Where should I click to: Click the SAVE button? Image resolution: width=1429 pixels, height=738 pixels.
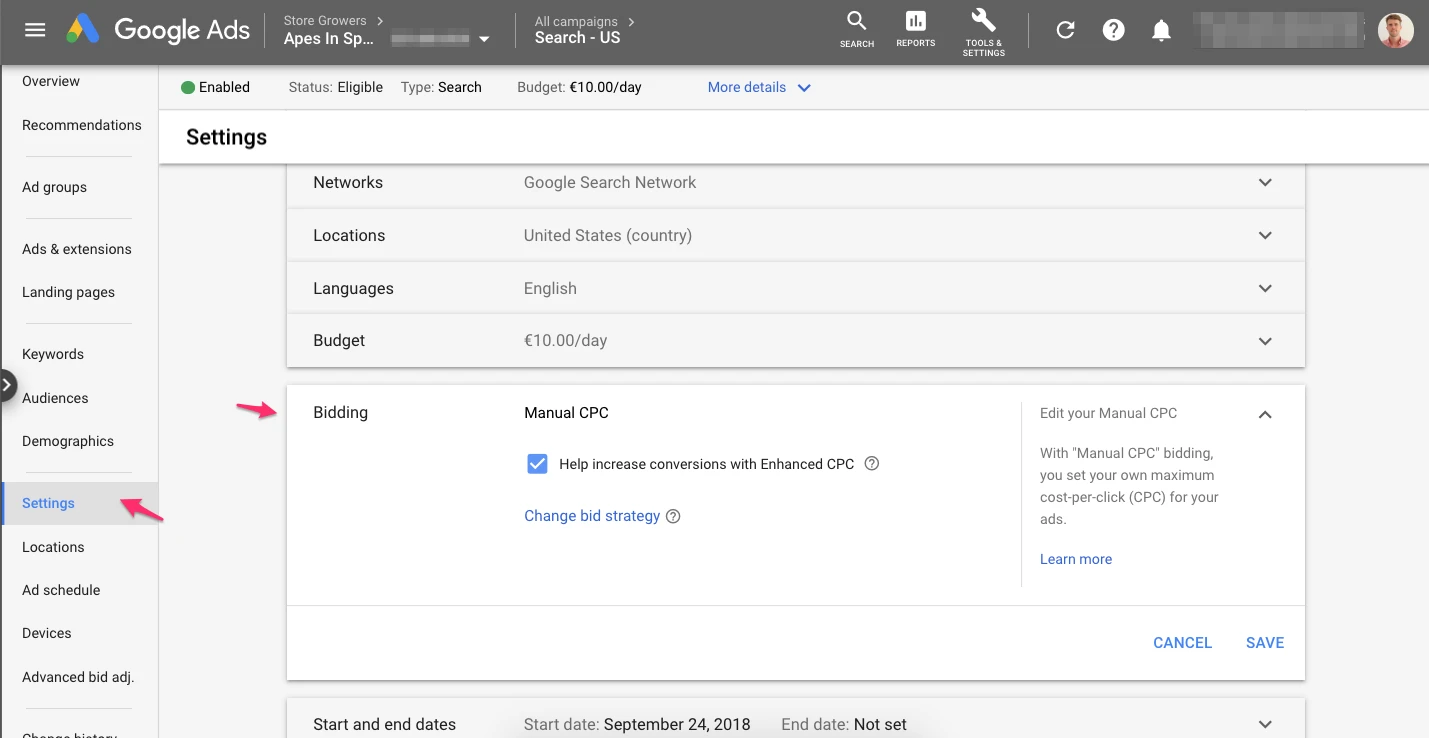click(1265, 643)
